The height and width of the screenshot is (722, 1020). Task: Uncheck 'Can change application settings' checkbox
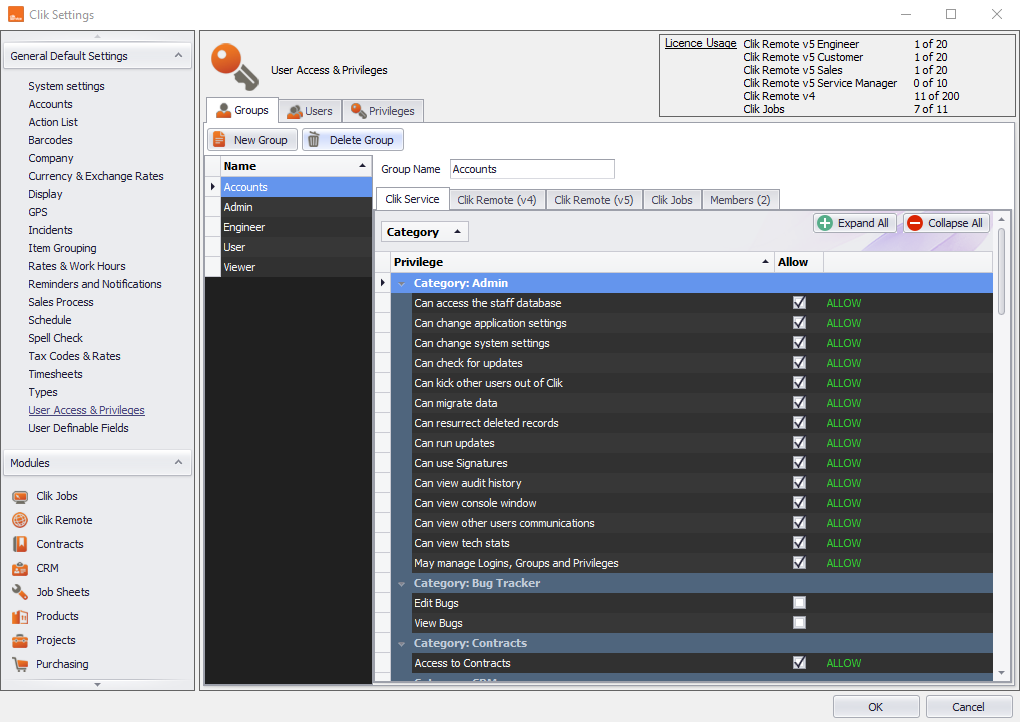coord(799,323)
